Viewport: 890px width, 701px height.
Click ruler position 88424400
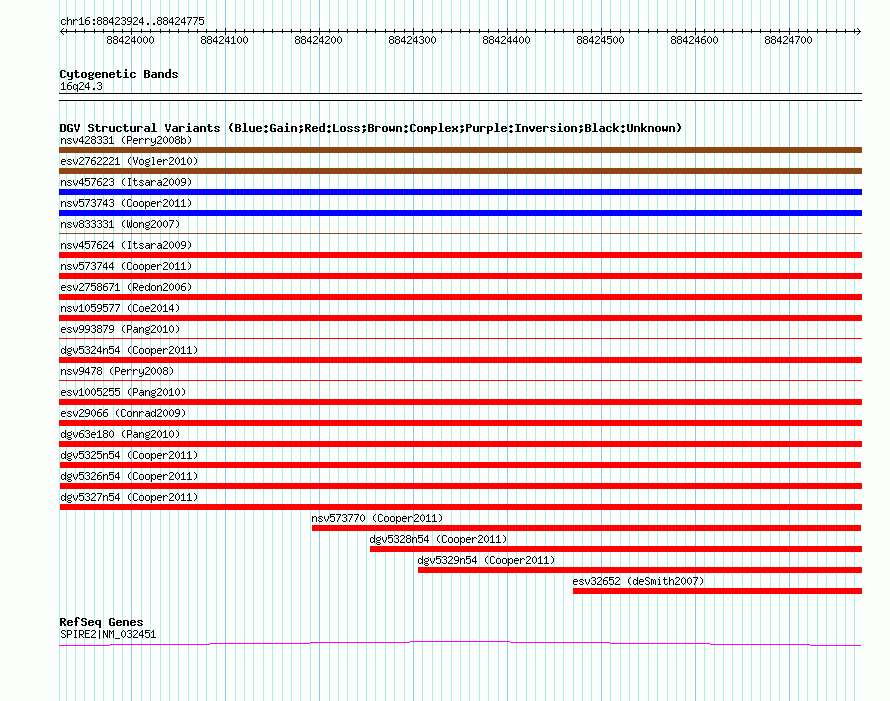[x=506, y=40]
